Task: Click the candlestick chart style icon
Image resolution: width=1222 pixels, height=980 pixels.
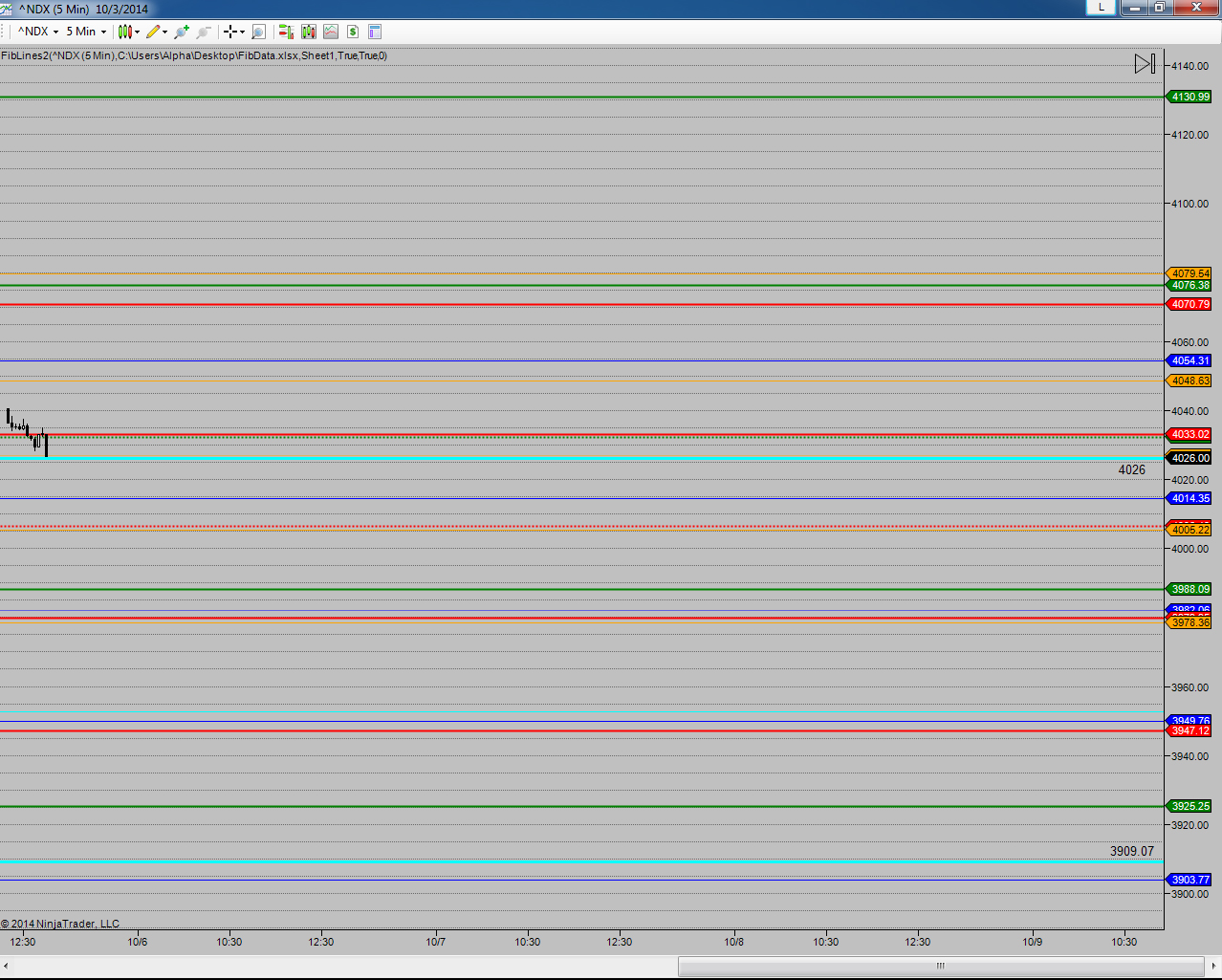Action: [x=124, y=32]
